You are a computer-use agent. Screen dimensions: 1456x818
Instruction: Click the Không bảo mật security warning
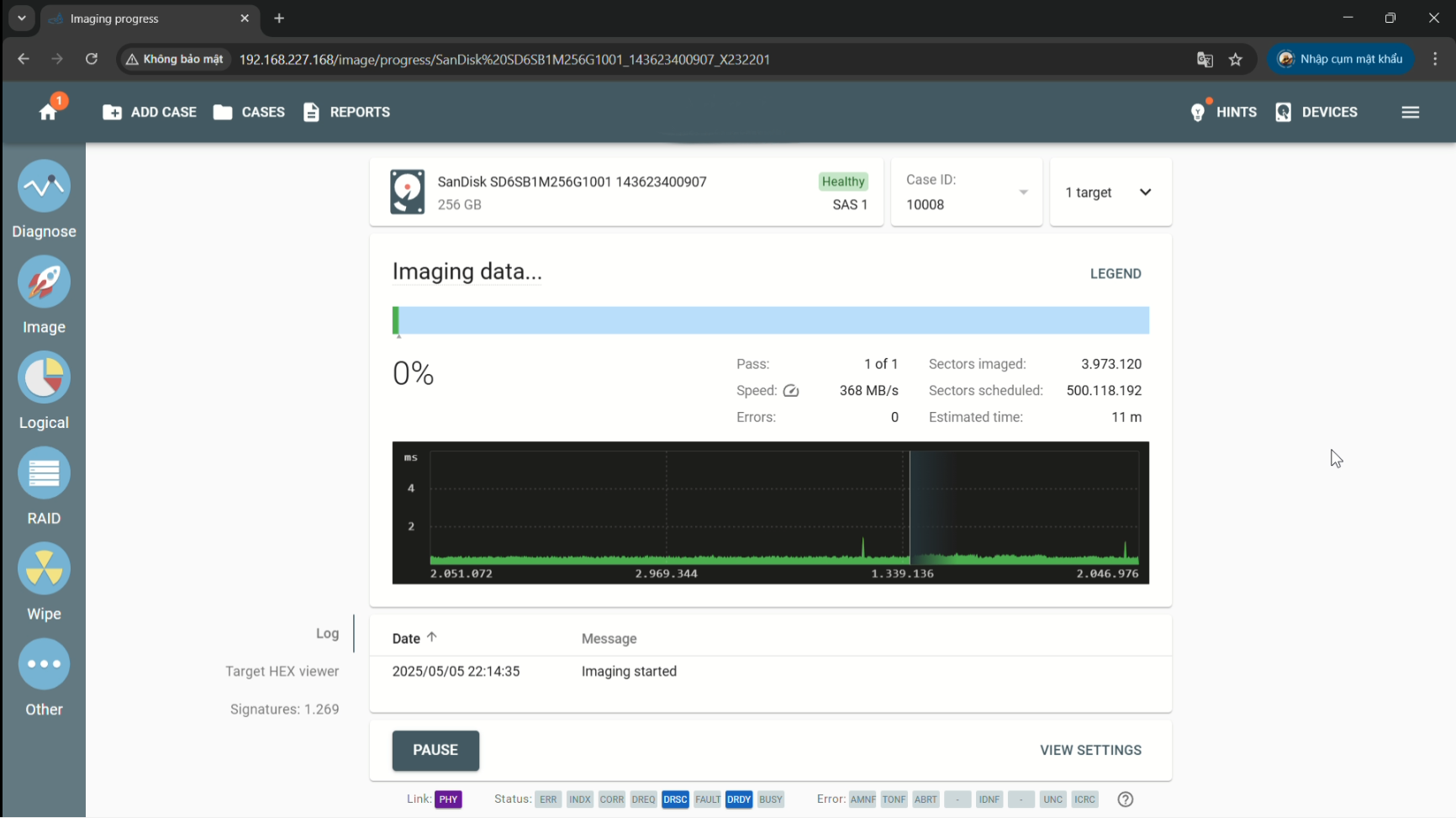[175, 59]
